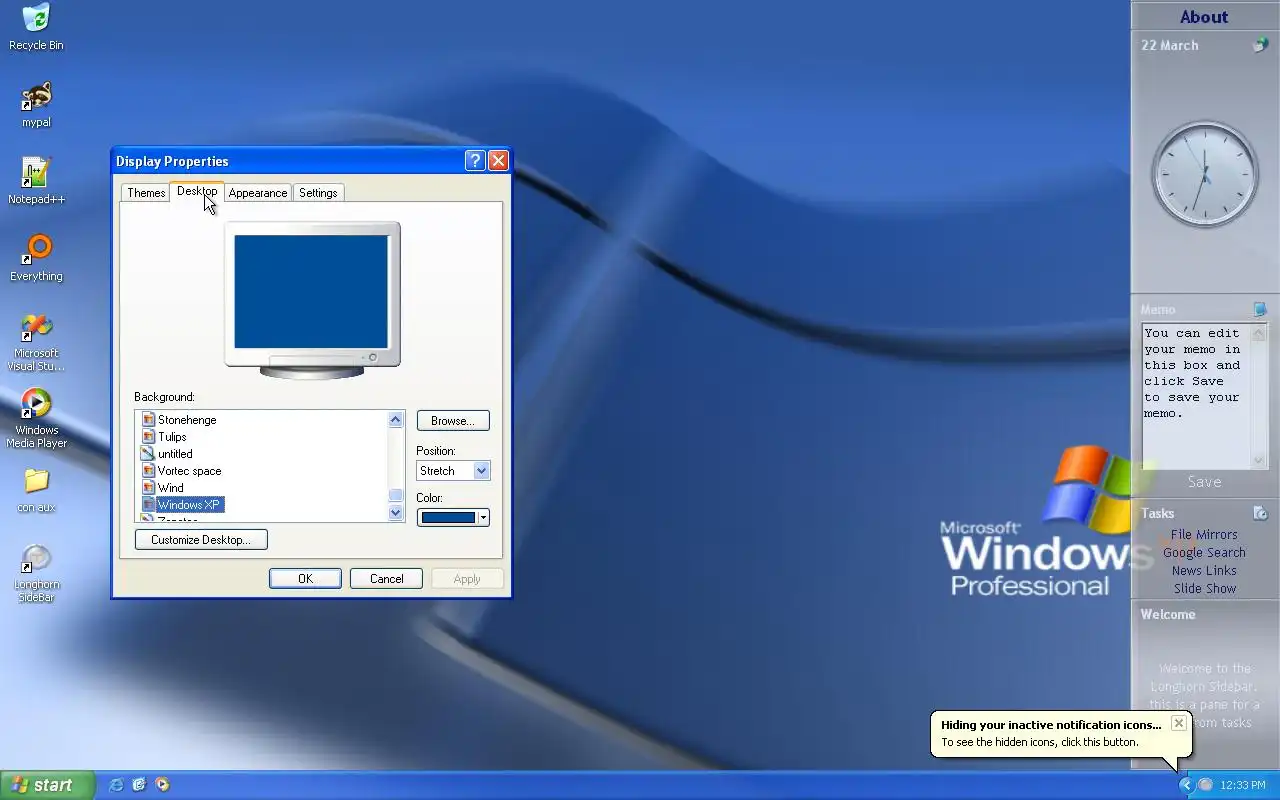Open the Google Search task link
Image resolution: width=1280 pixels, height=800 pixels.
tap(1204, 553)
